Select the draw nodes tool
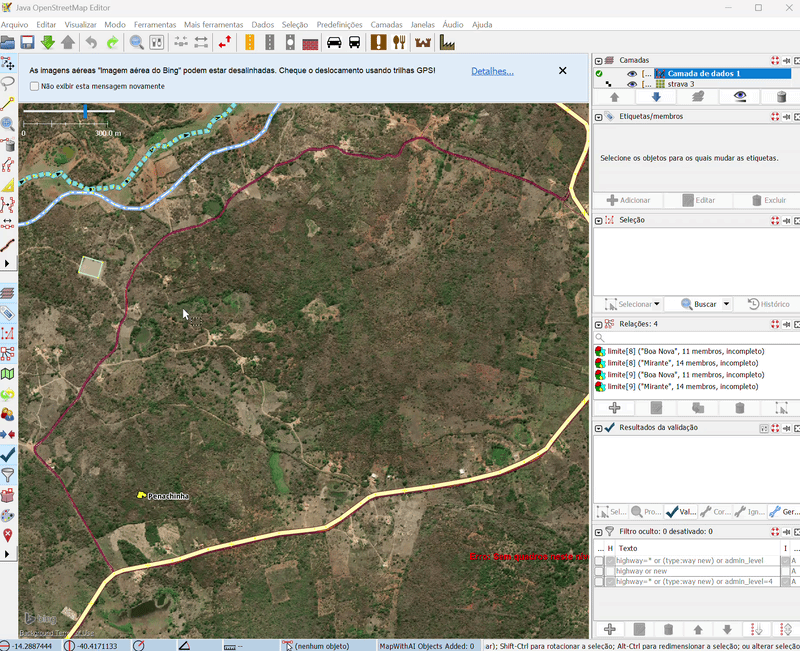 8,104
